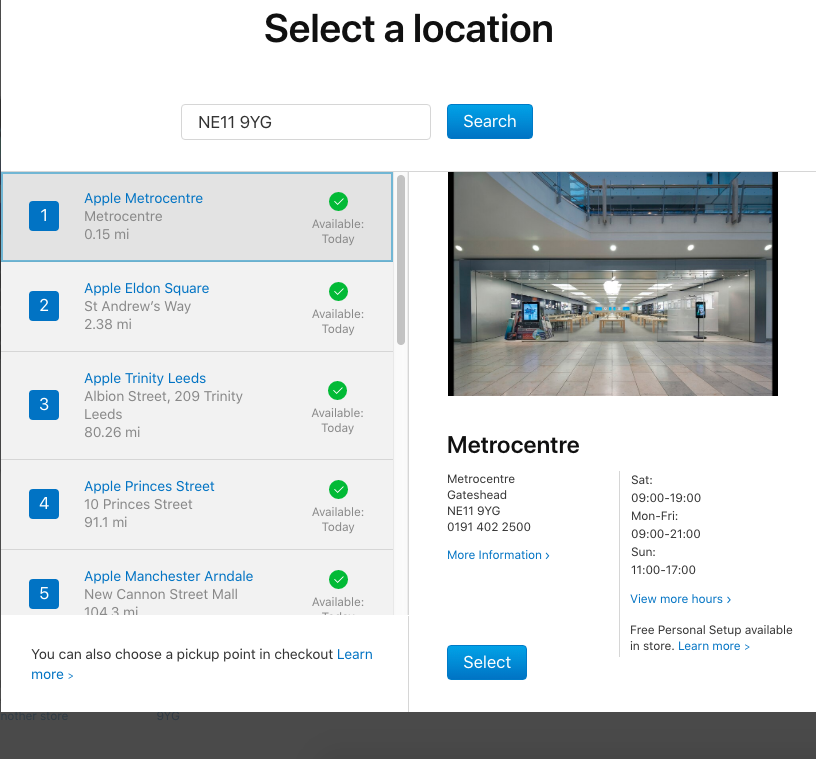The image size is (816, 759).
Task: Click the 10 Princes Street address
Action: [x=138, y=504]
